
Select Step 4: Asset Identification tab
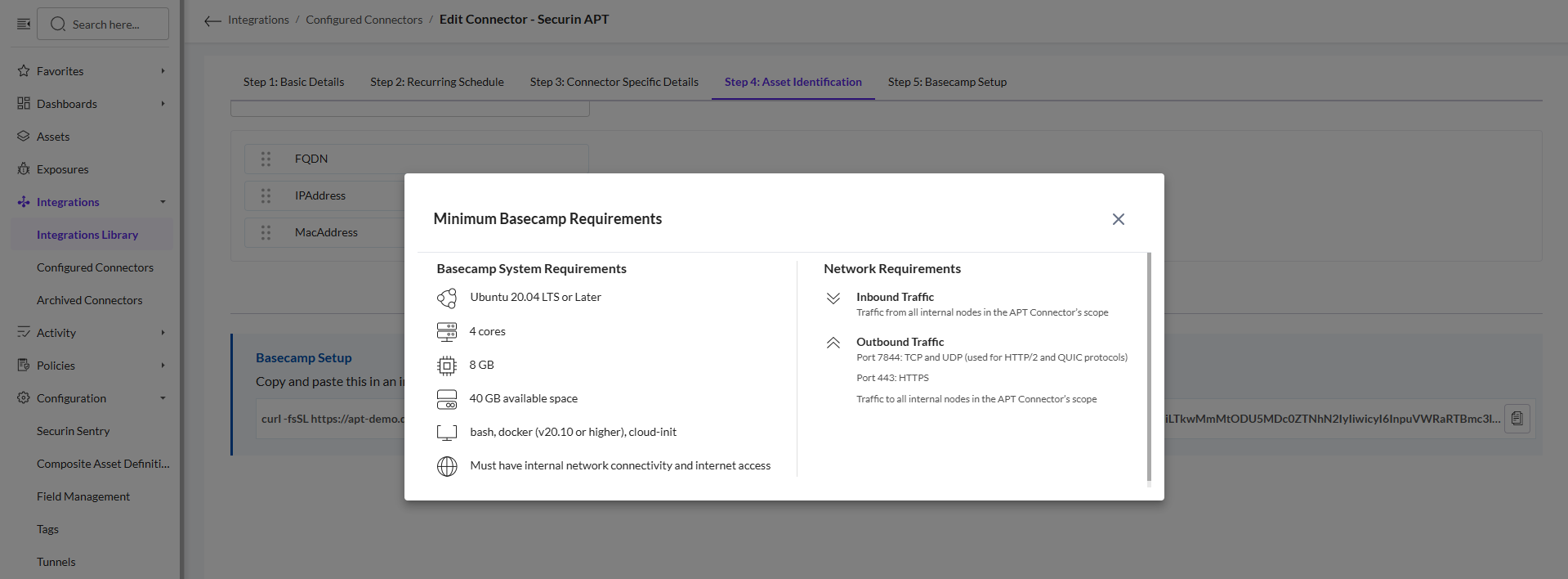coord(793,82)
